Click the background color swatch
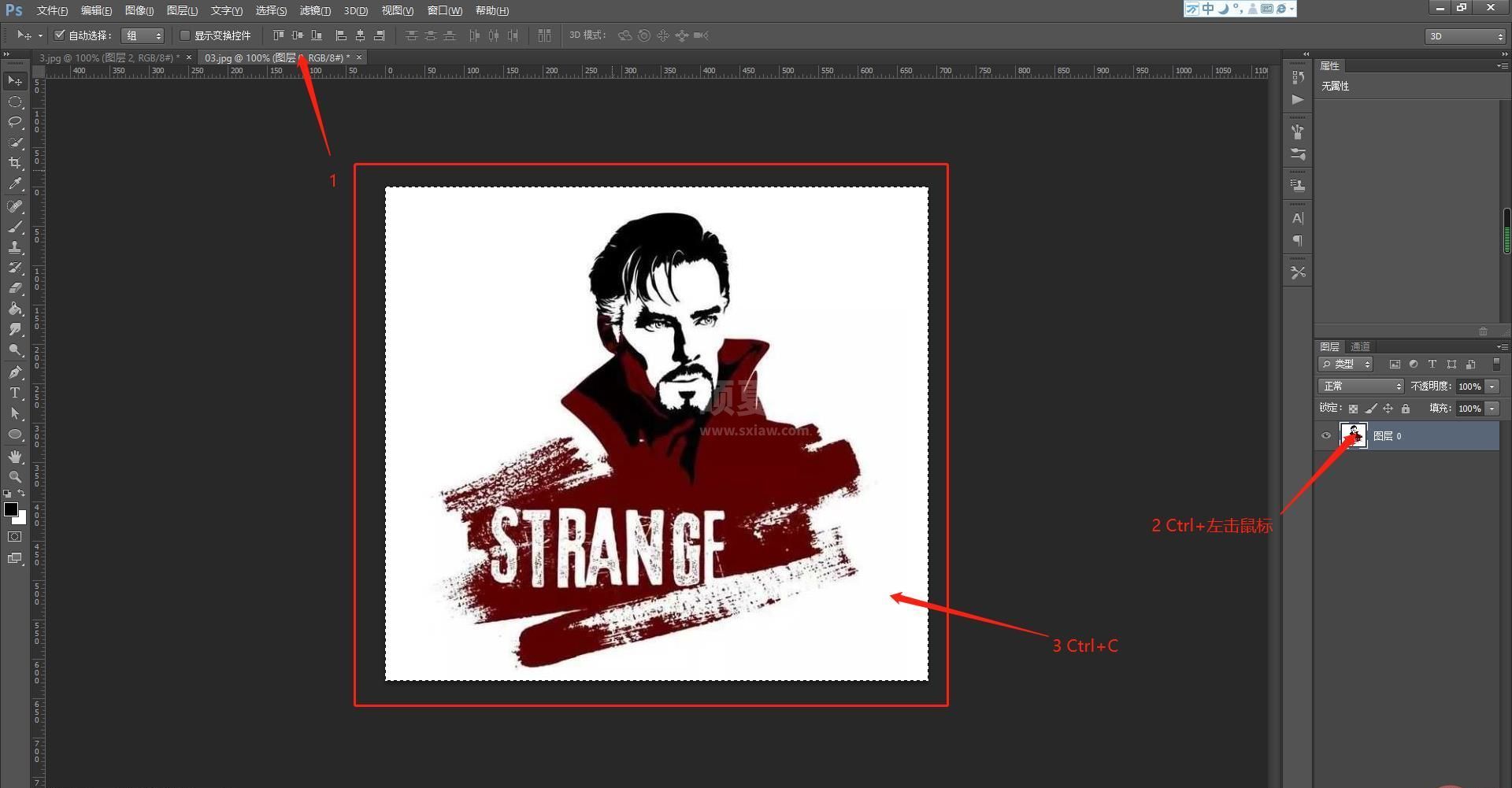Viewport: 1512px width, 788px height. pyautogui.click(x=21, y=519)
